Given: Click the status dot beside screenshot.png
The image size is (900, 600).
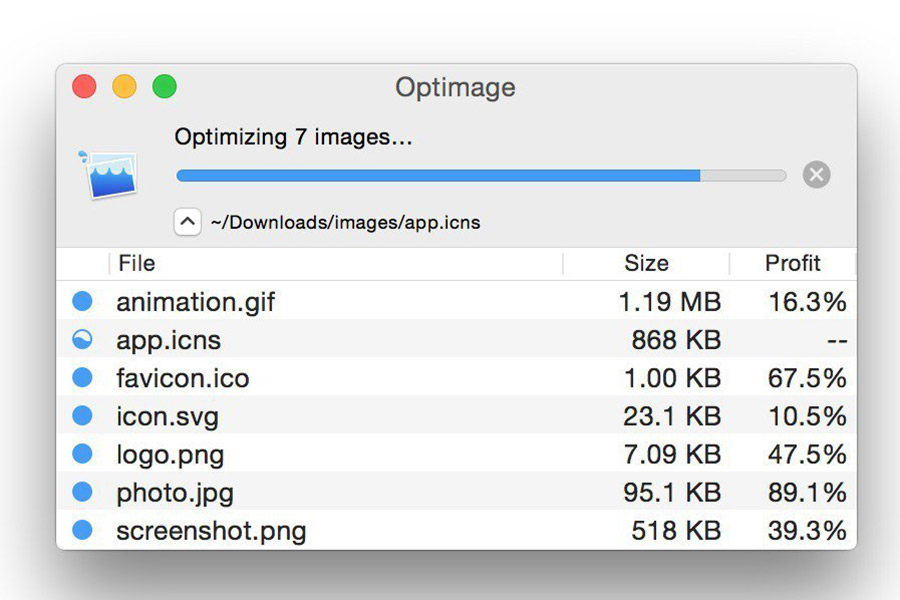Looking at the screenshot, I should [x=83, y=530].
